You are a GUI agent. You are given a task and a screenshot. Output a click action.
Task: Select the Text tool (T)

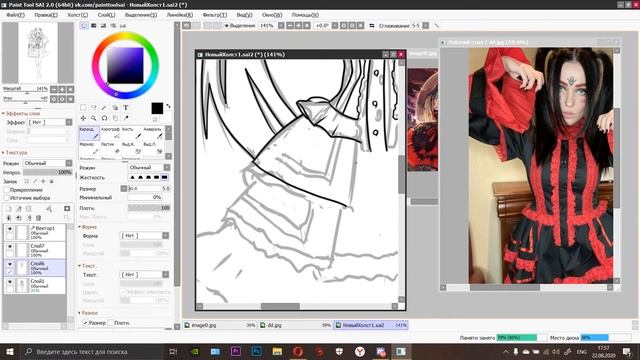point(126,108)
